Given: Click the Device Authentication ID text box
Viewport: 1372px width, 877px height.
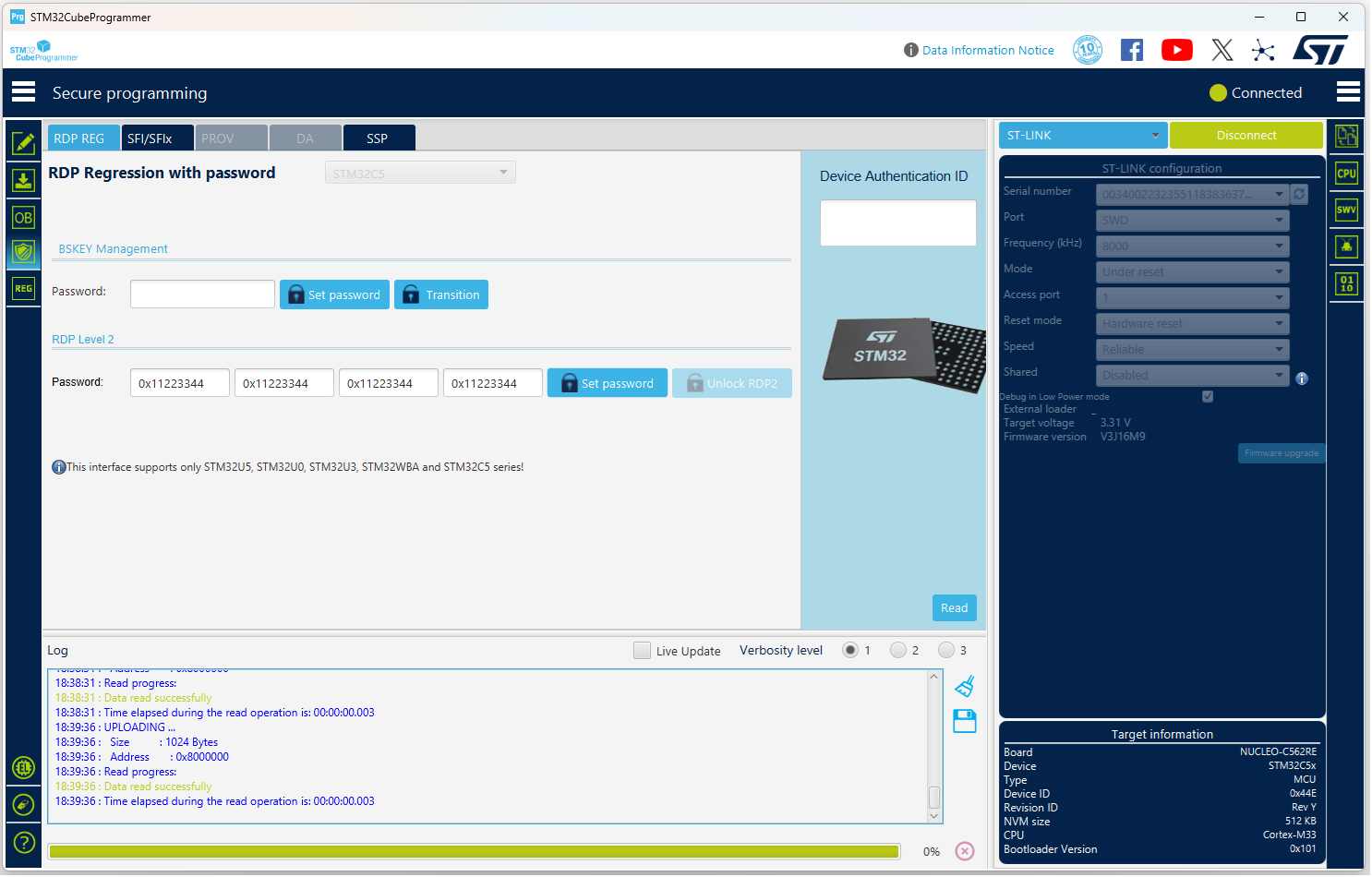Looking at the screenshot, I should tap(898, 222).
